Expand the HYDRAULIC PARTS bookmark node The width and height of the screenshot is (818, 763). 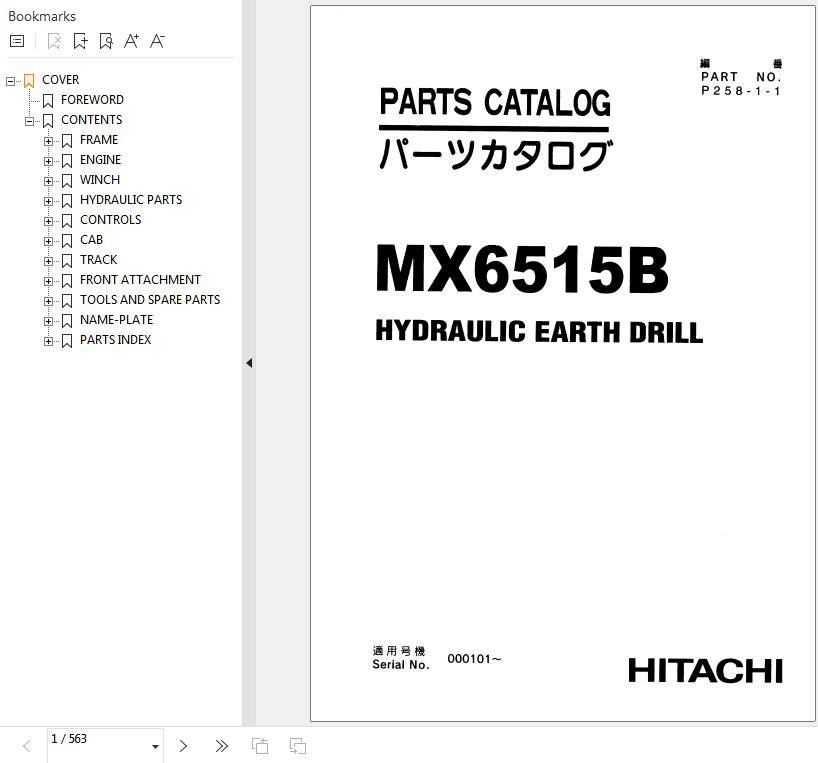point(48,201)
